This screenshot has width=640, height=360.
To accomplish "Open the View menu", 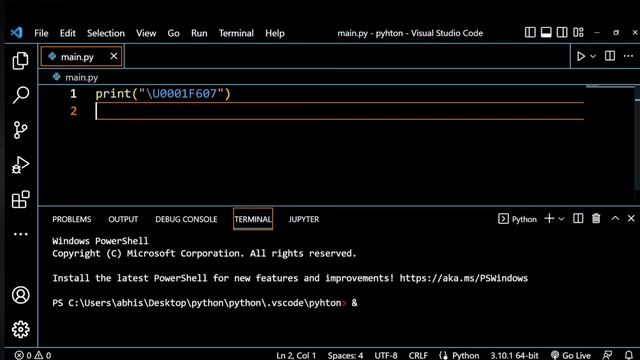I will click(146, 33).
